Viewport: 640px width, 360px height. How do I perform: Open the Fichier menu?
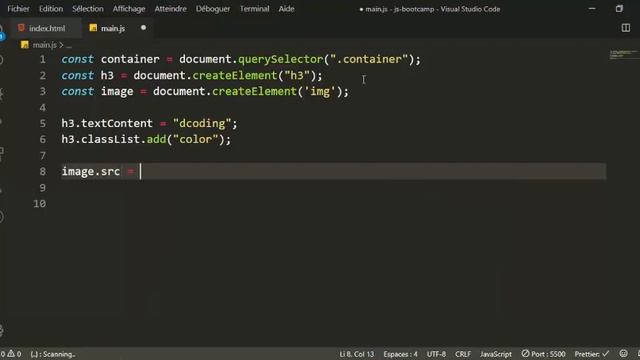[x=18, y=9]
